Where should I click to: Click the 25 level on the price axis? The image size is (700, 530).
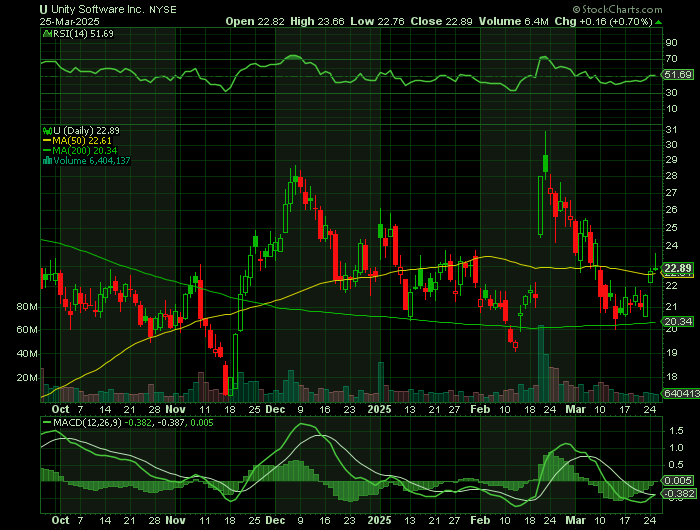(x=671, y=228)
